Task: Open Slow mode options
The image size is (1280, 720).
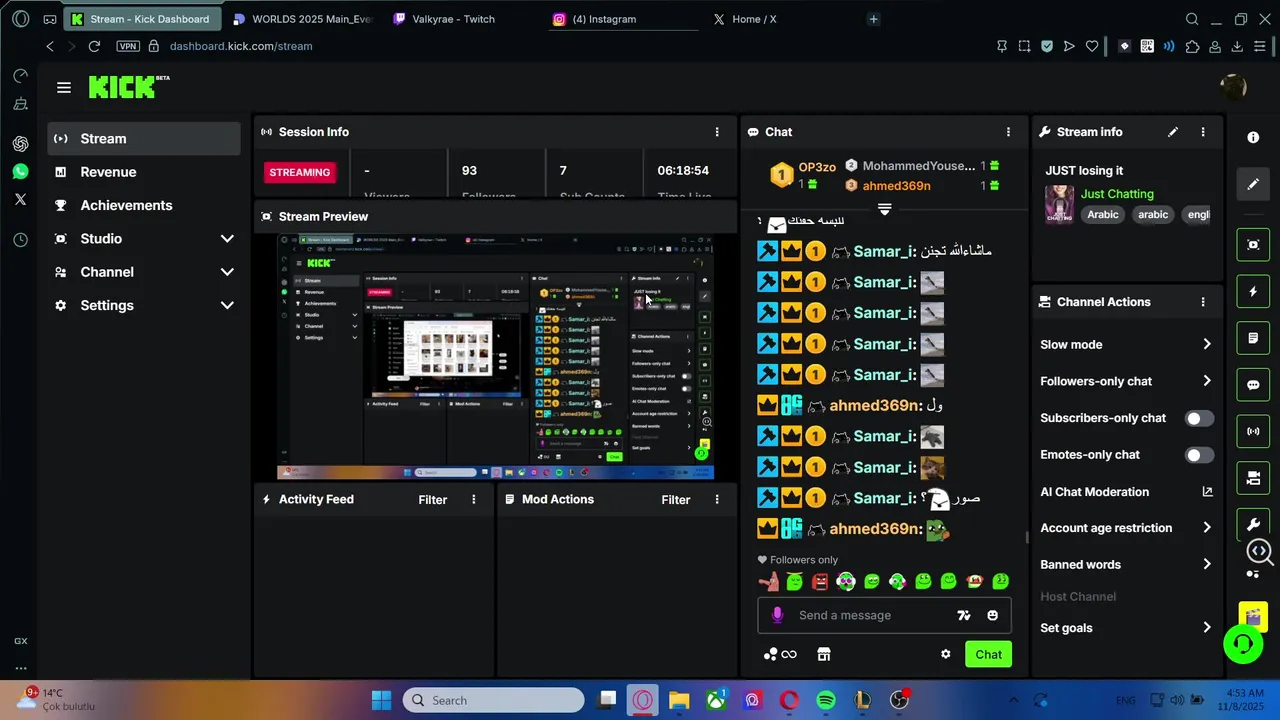Action: pos(1126,344)
